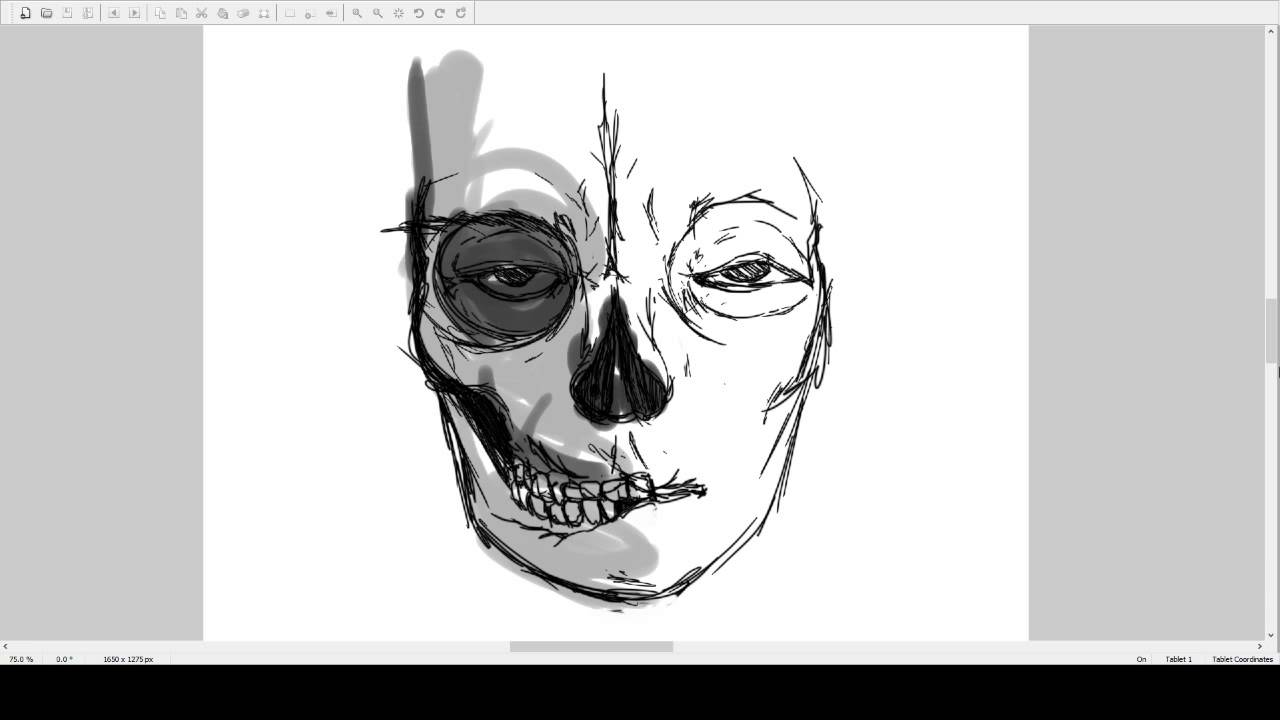Click the 0.0 ° rotation value
Image resolution: width=1280 pixels, height=720 pixels.
pyautogui.click(x=64, y=659)
